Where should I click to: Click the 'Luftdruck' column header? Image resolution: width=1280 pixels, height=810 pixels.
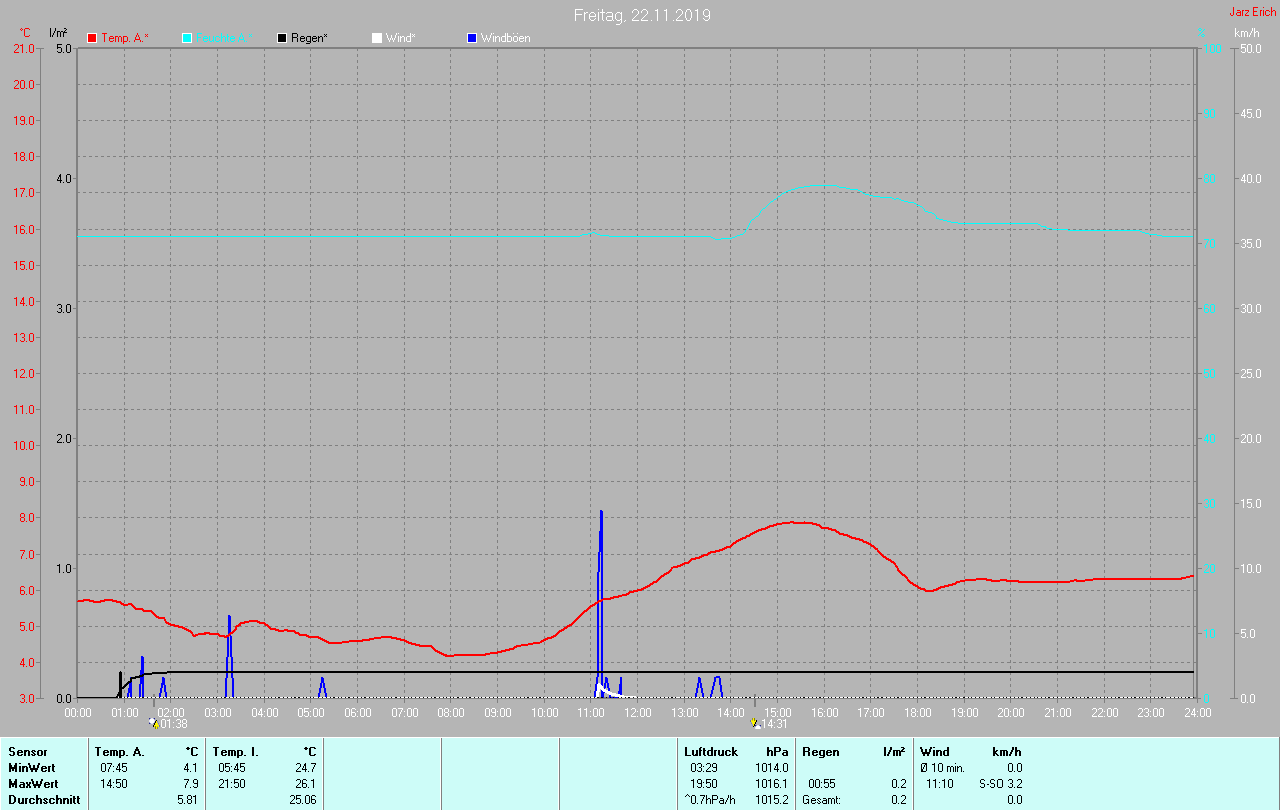coord(711,752)
